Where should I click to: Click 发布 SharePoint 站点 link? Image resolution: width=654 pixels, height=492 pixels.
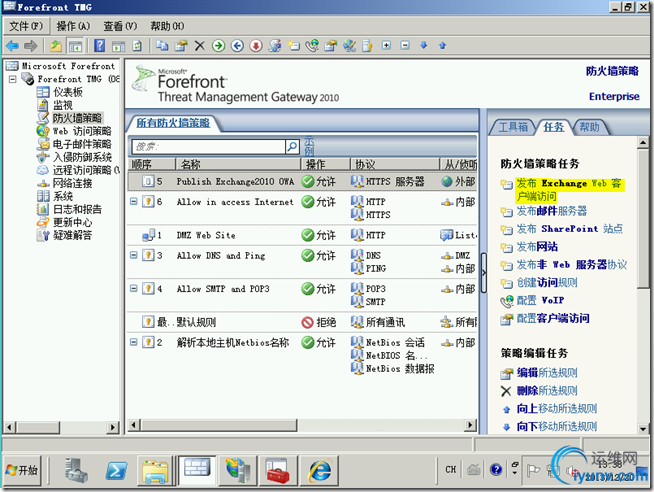[570, 229]
